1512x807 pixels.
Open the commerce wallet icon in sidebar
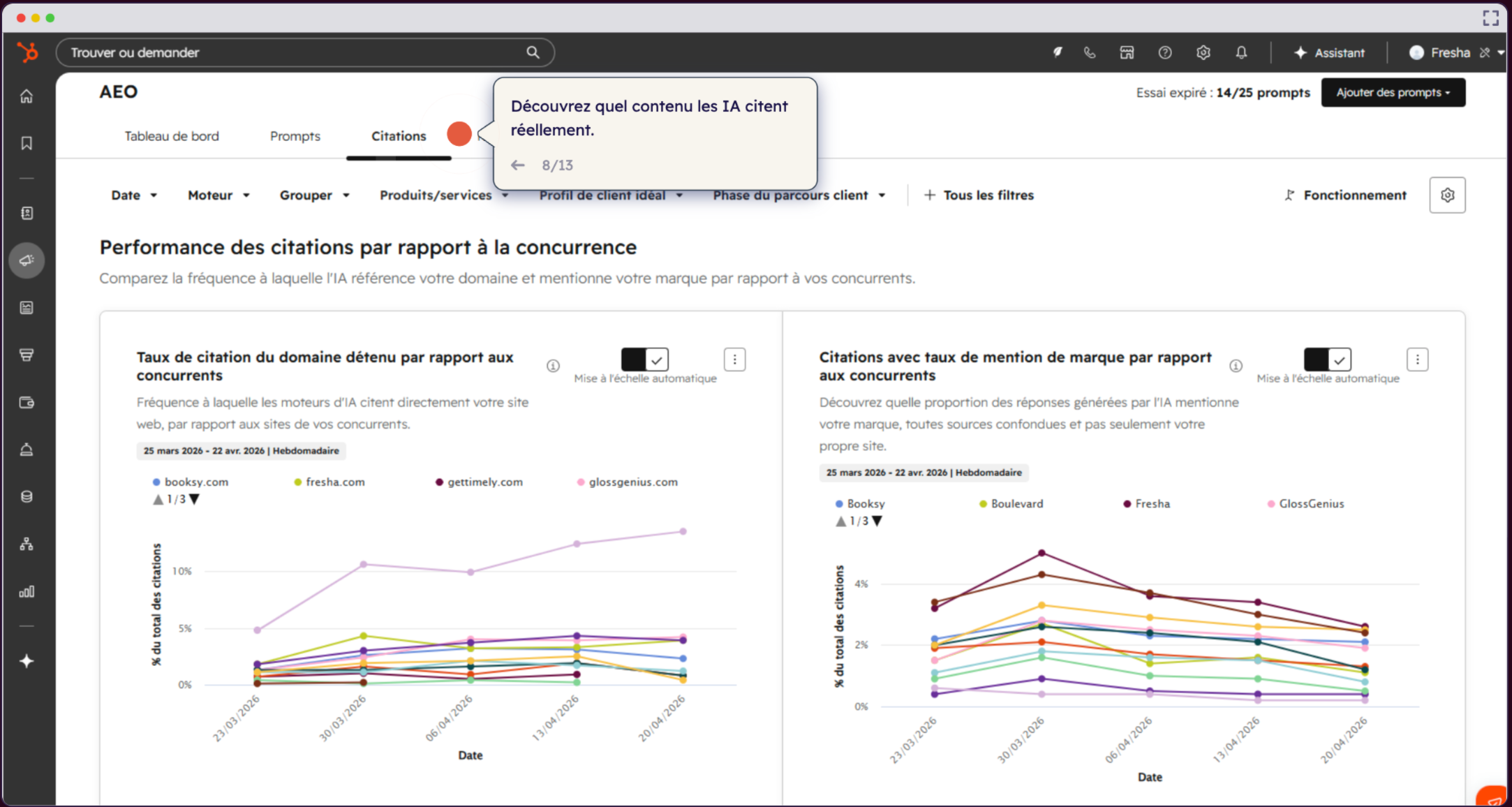click(27, 402)
